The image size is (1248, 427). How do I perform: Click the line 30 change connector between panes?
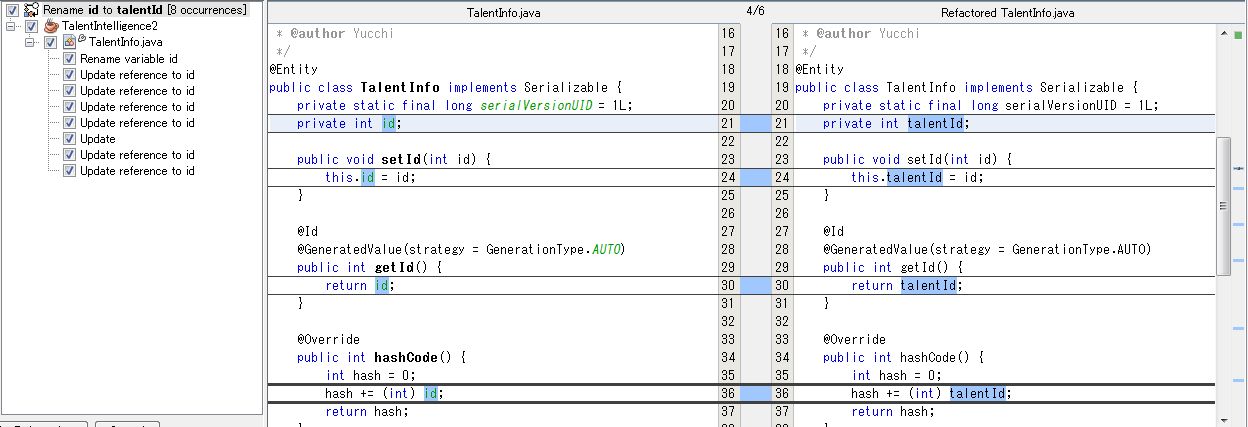755,285
